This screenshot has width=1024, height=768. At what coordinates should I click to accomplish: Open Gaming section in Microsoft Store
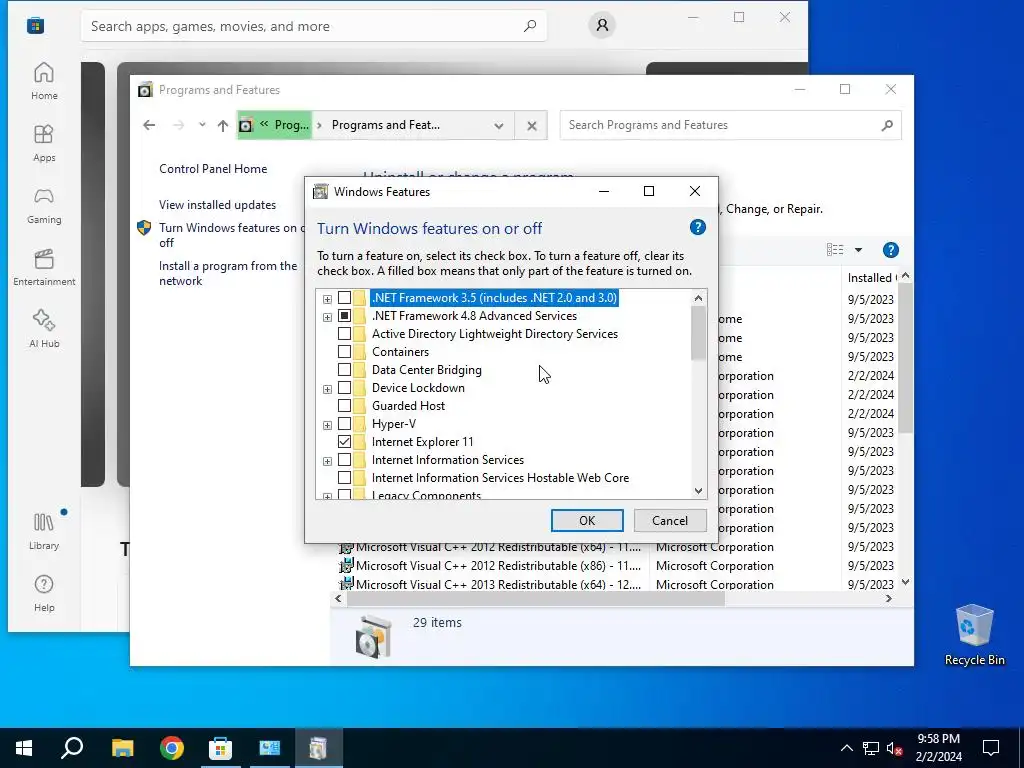click(44, 205)
